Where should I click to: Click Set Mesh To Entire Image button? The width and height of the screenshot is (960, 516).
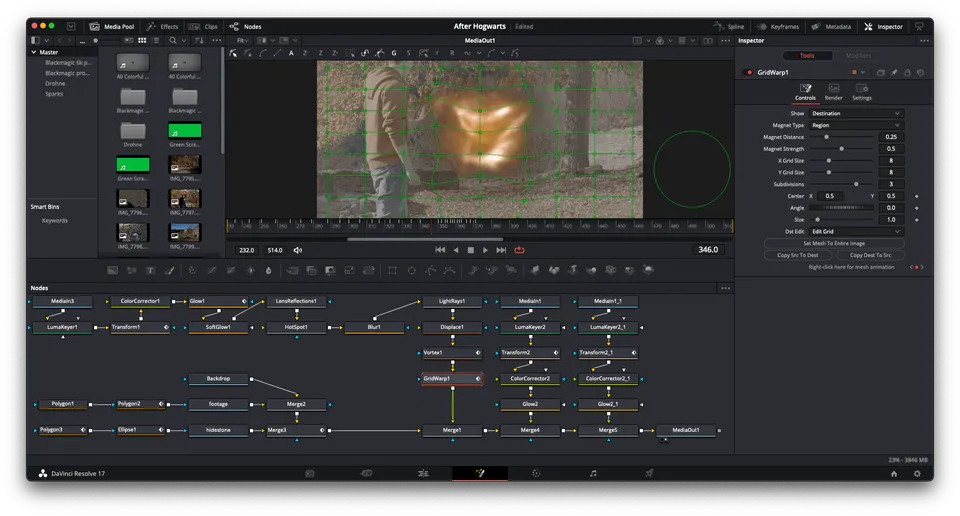[834, 243]
